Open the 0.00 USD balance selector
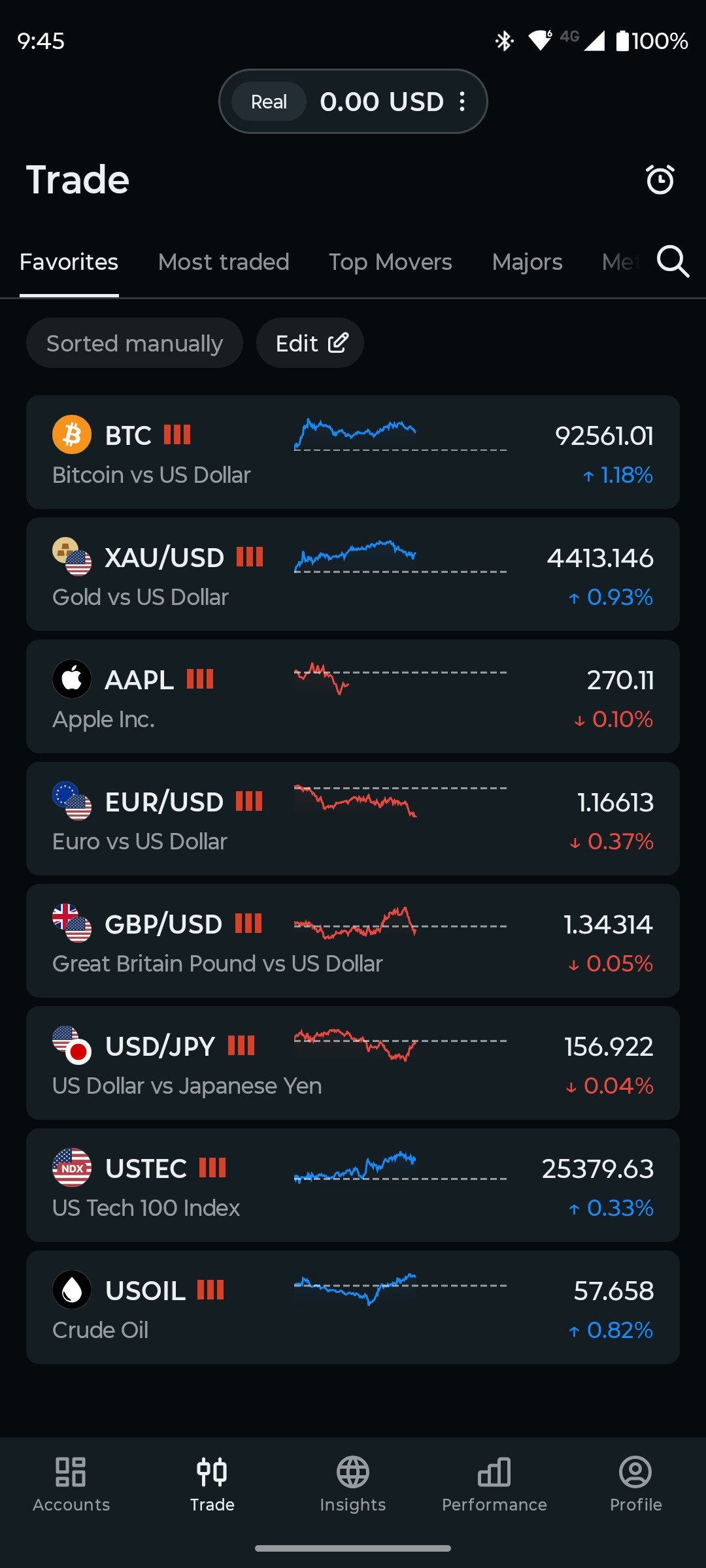 pos(381,101)
